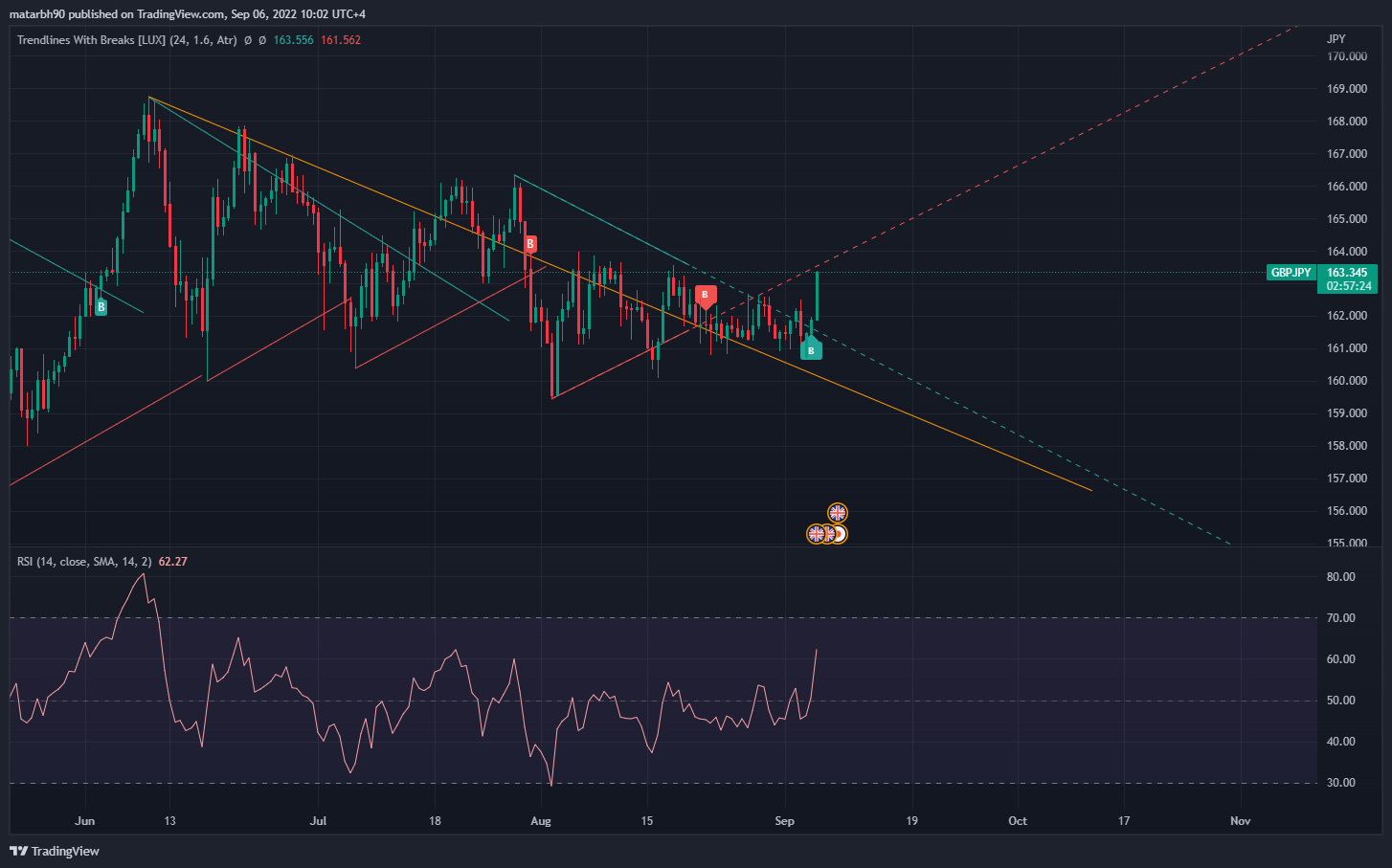Click RSI axis label 30.00
Image resolution: width=1392 pixels, height=868 pixels.
pos(1341,783)
